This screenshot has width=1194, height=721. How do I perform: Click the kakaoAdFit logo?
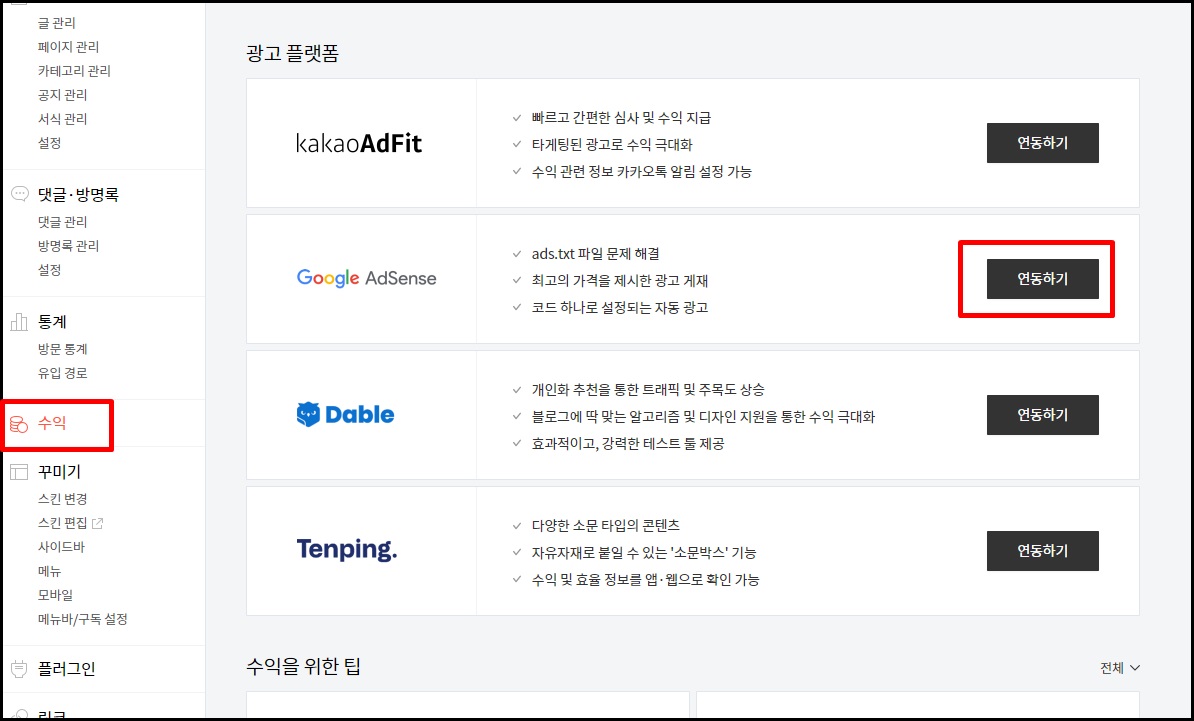point(362,142)
